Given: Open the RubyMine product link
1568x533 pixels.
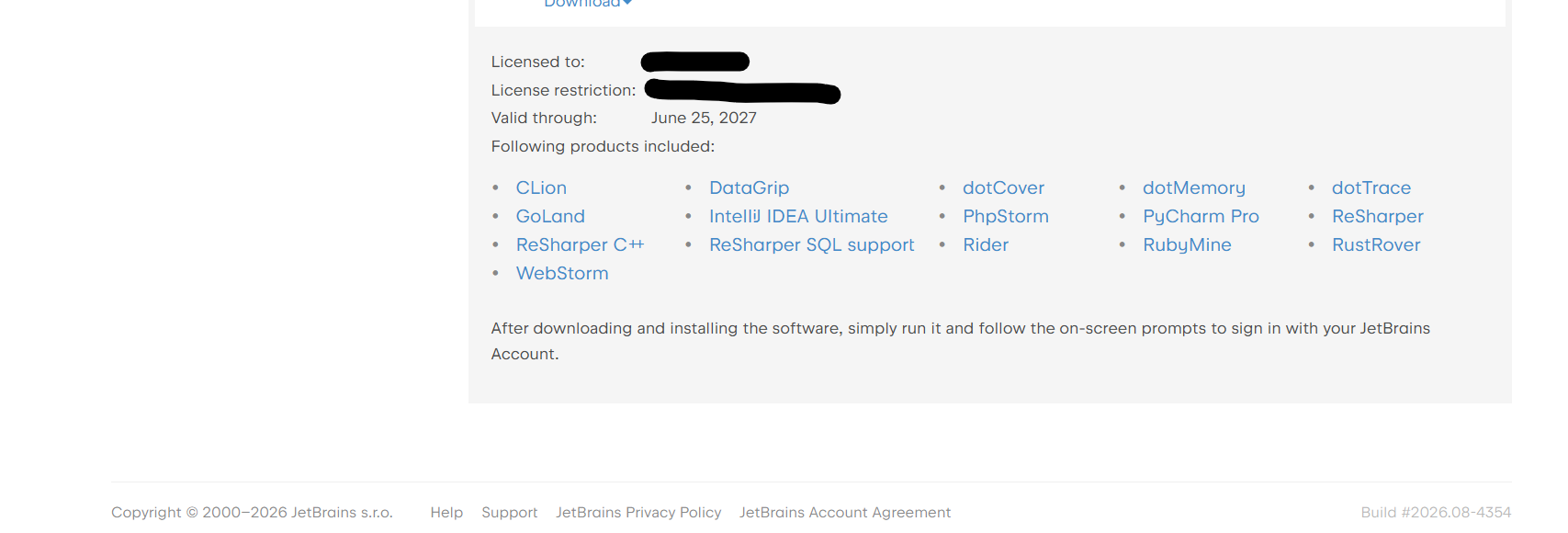Looking at the screenshot, I should pos(1187,244).
